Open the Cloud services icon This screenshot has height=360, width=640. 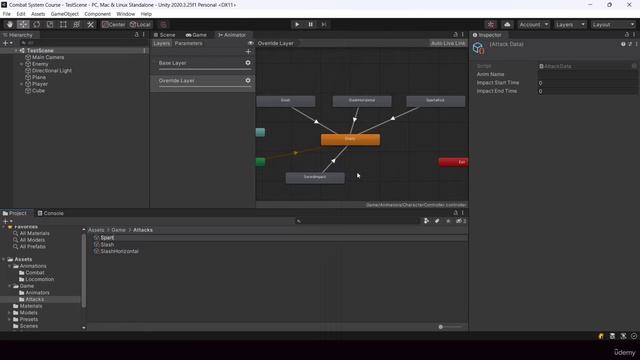point(507,24)
